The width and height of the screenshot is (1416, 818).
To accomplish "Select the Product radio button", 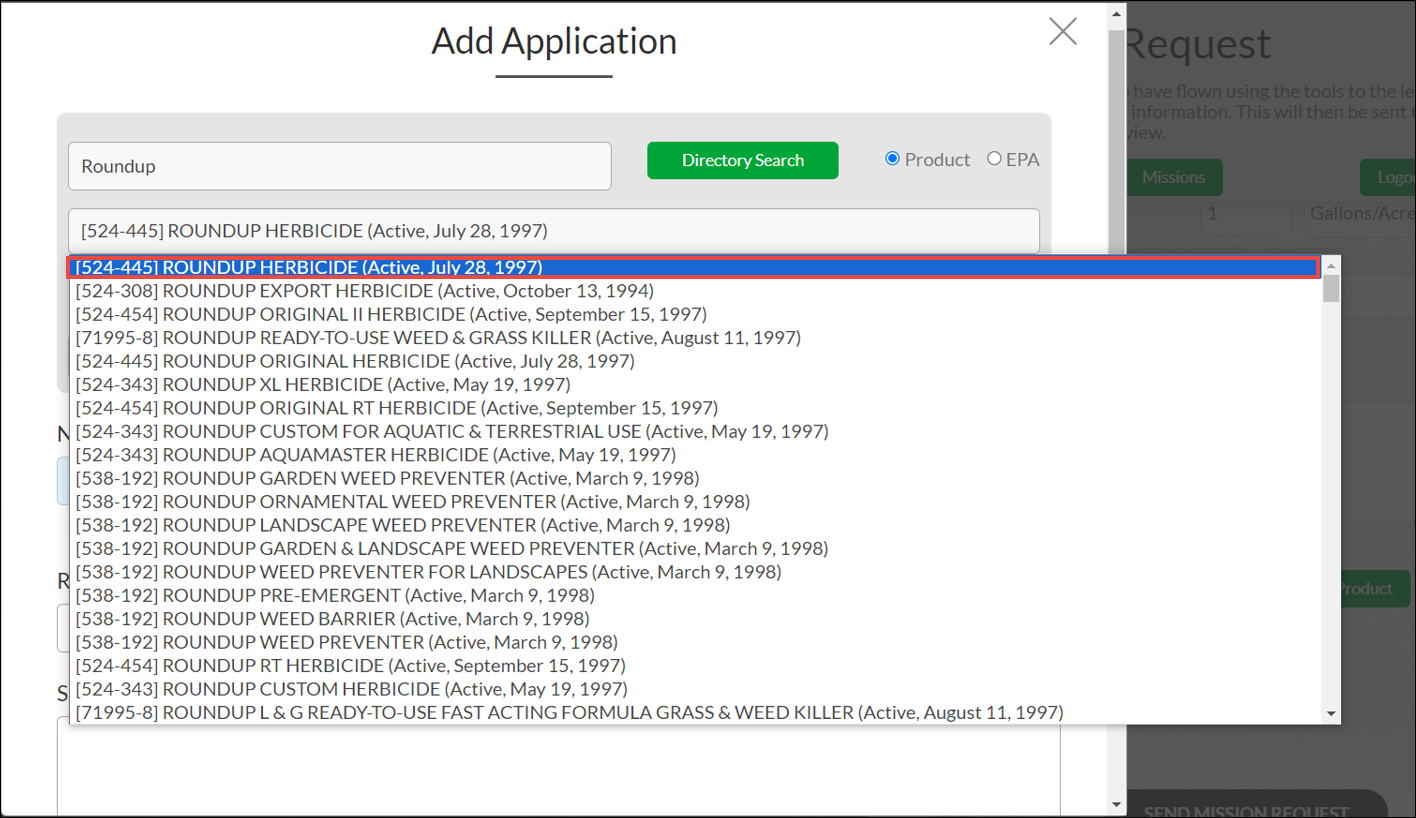I will (892, 158).
